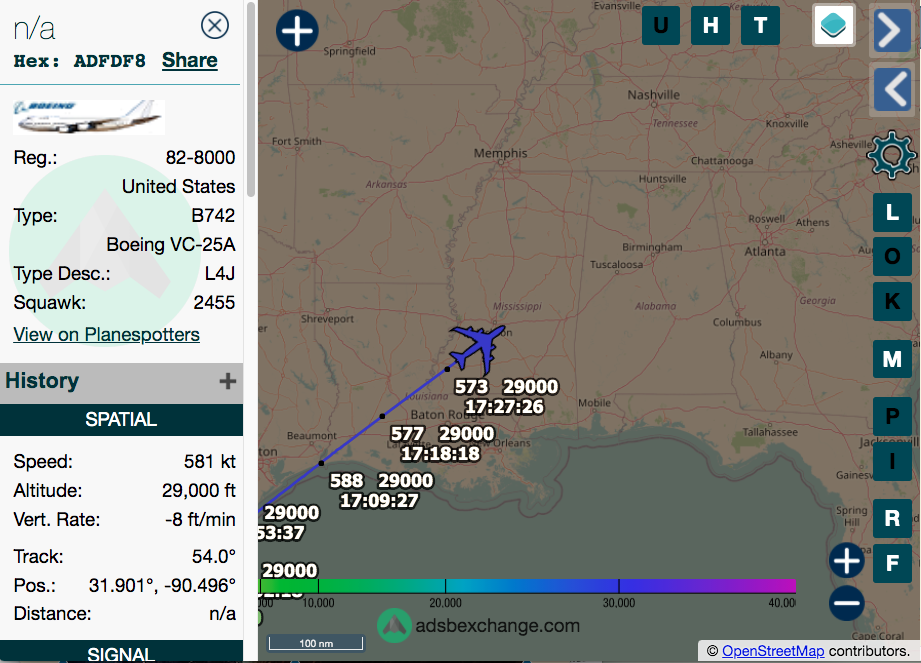Close the aircraft info panel

point(214,26)
